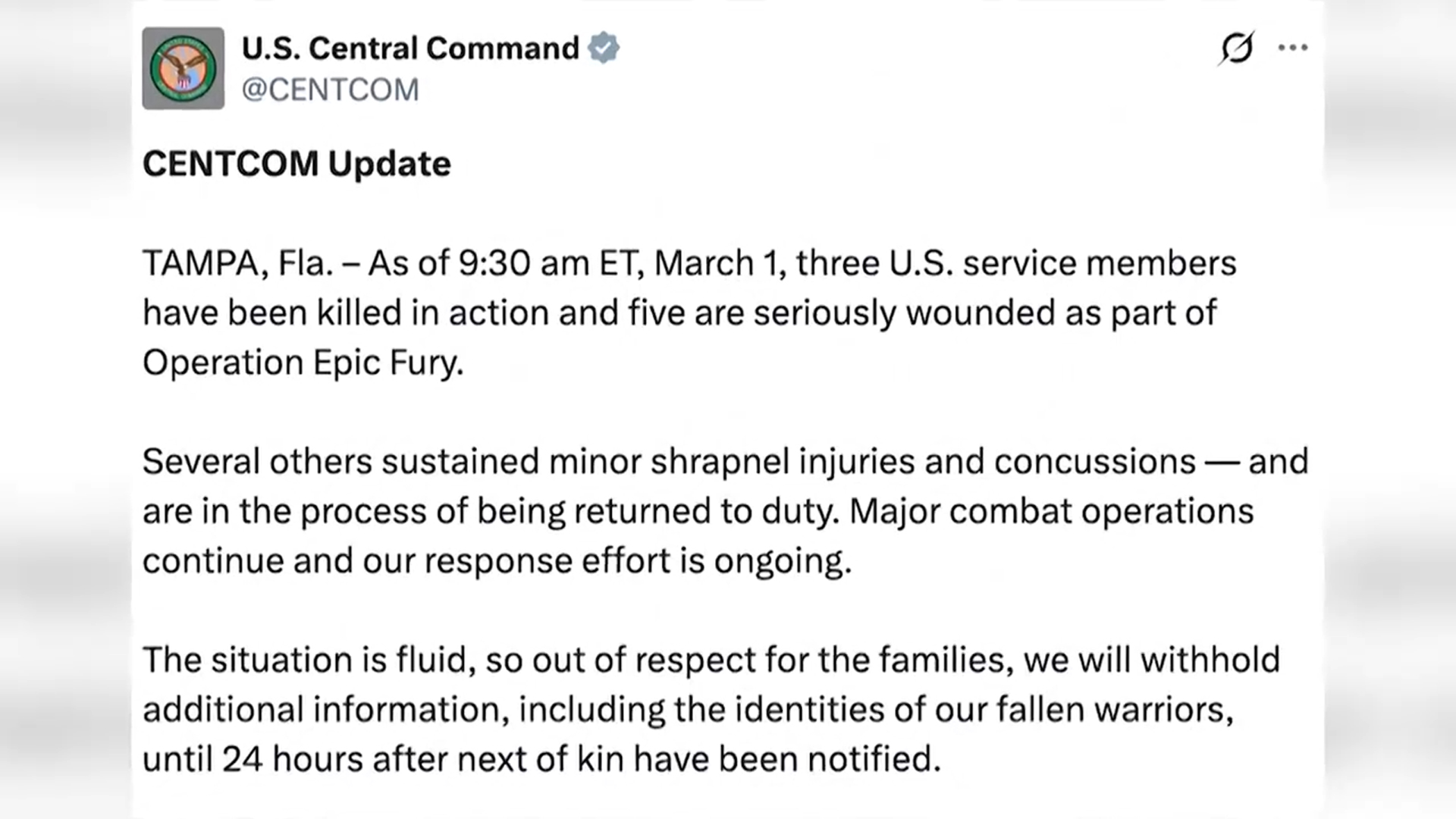Click the "24 hours" text in last line
Viewport: 1456px width, 819px height.
(292, 759)
